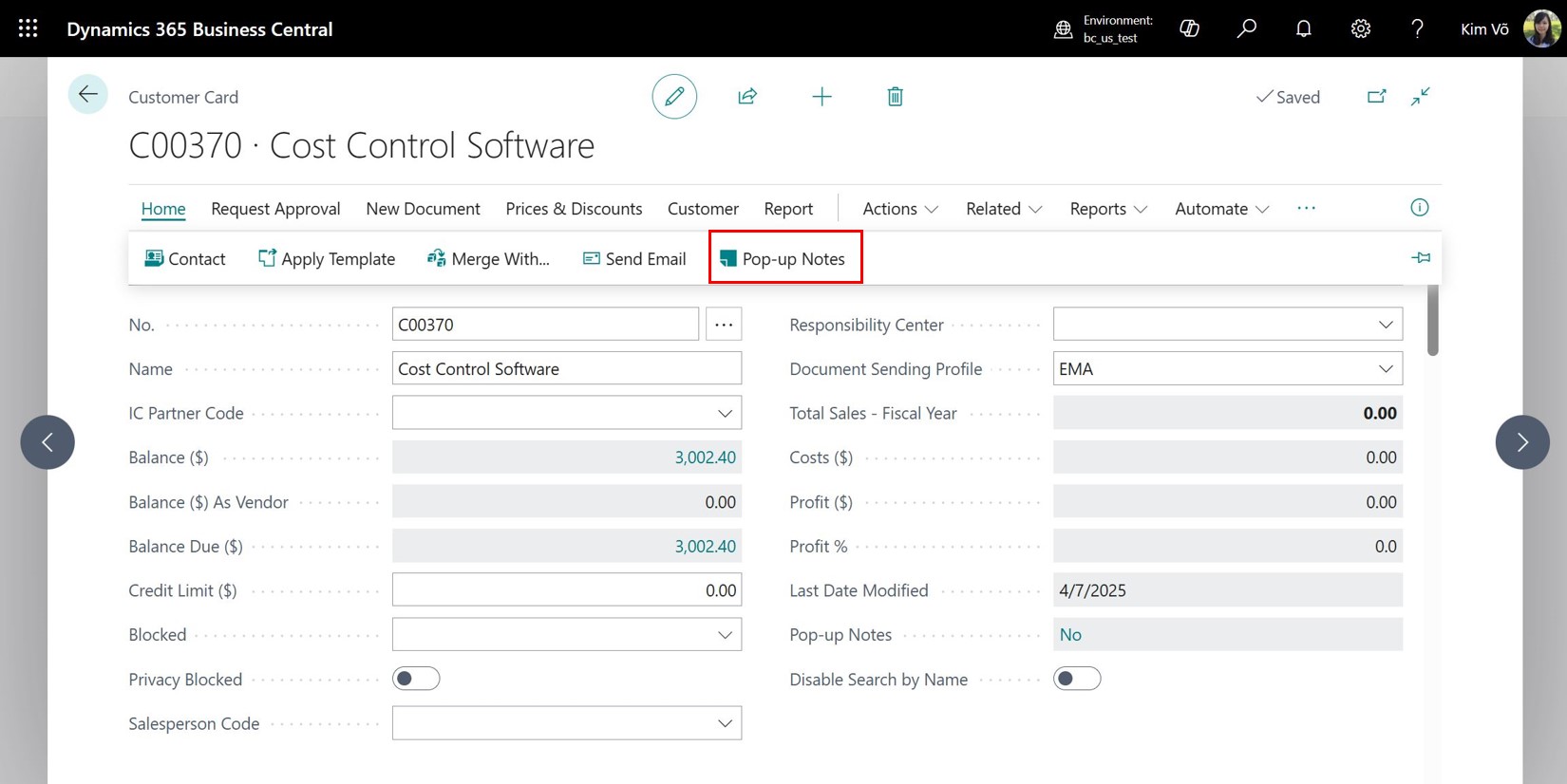Image resolution: width=1567 pixels, height=784 pixels.
Task: Click the Credit Limit ($) field
Action: 567,590
